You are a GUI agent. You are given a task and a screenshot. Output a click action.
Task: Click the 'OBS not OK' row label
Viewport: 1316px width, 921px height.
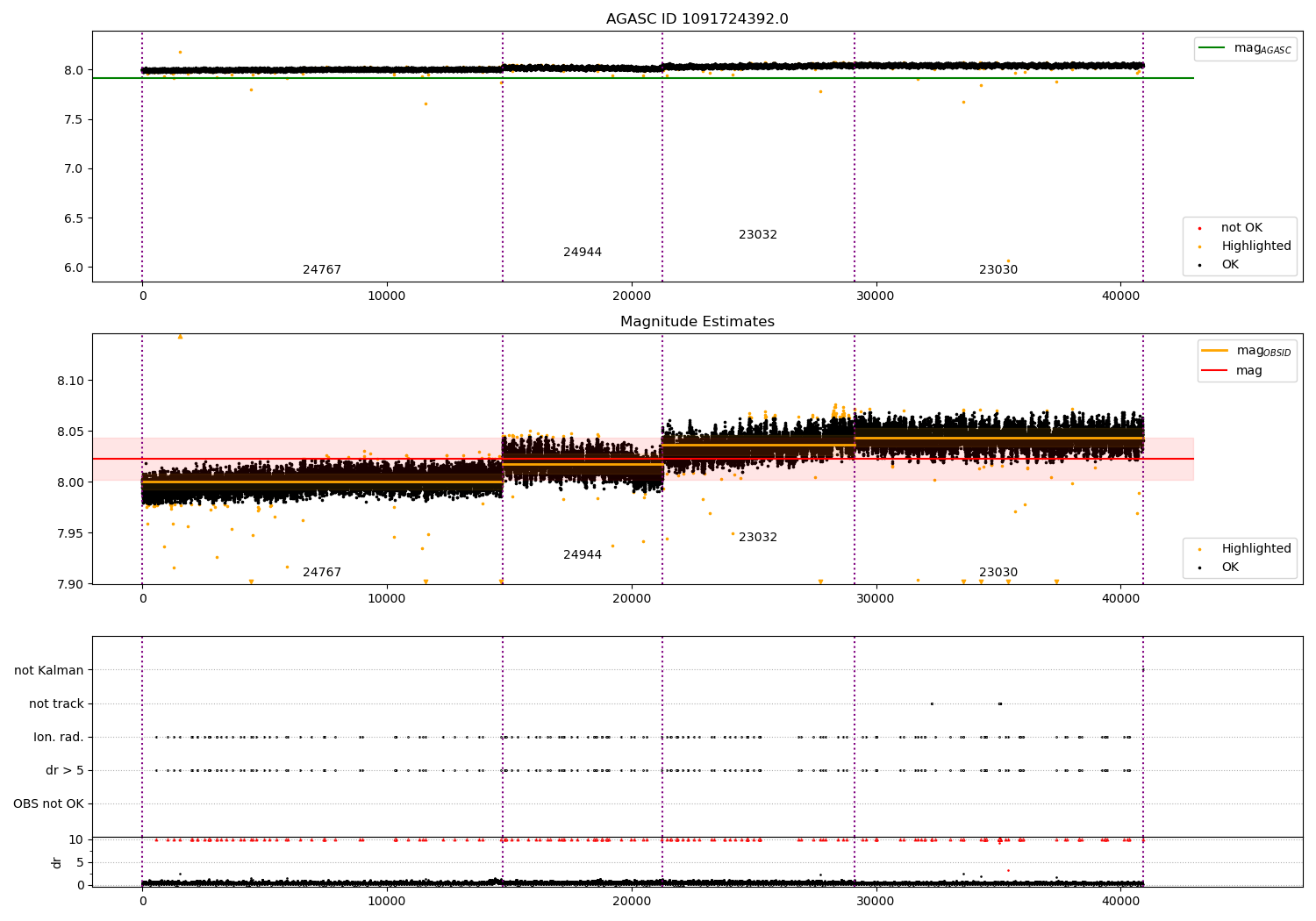tap(48, 804)
